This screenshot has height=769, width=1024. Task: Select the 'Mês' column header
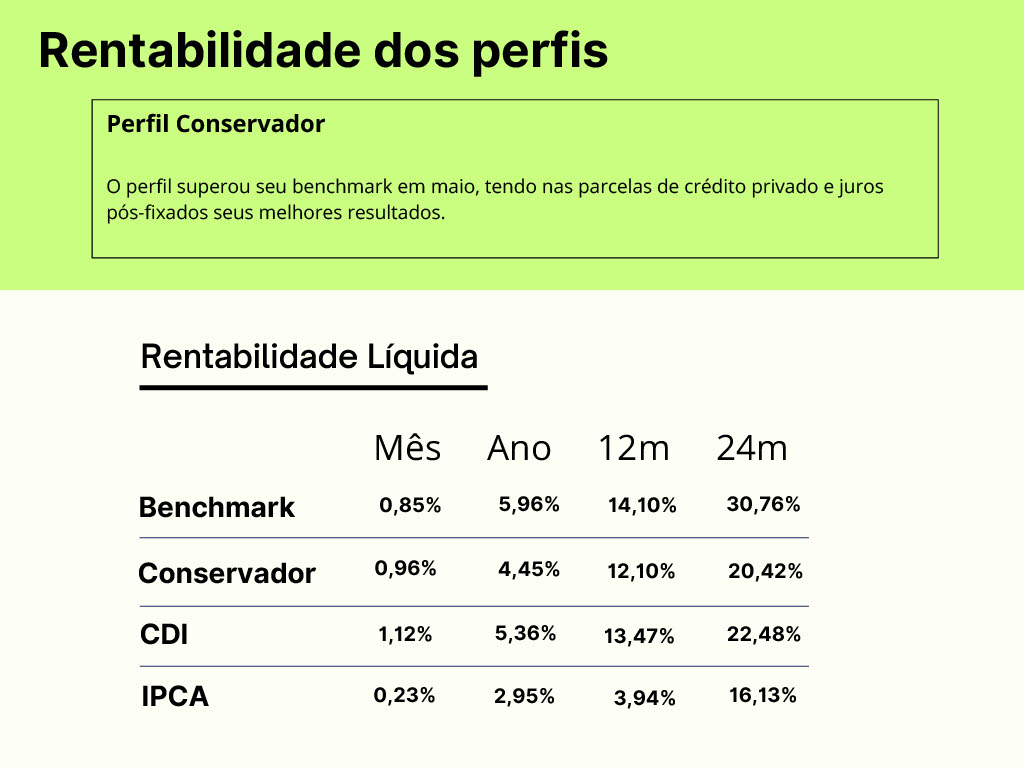click(407, 448)
